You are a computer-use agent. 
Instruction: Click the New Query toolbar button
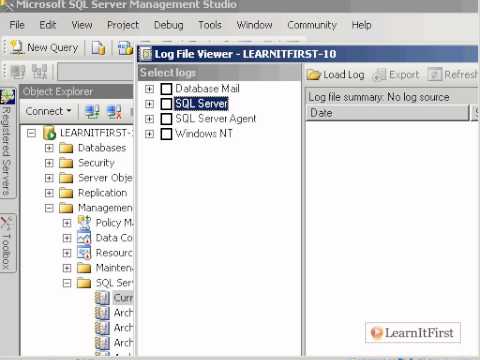44,48
